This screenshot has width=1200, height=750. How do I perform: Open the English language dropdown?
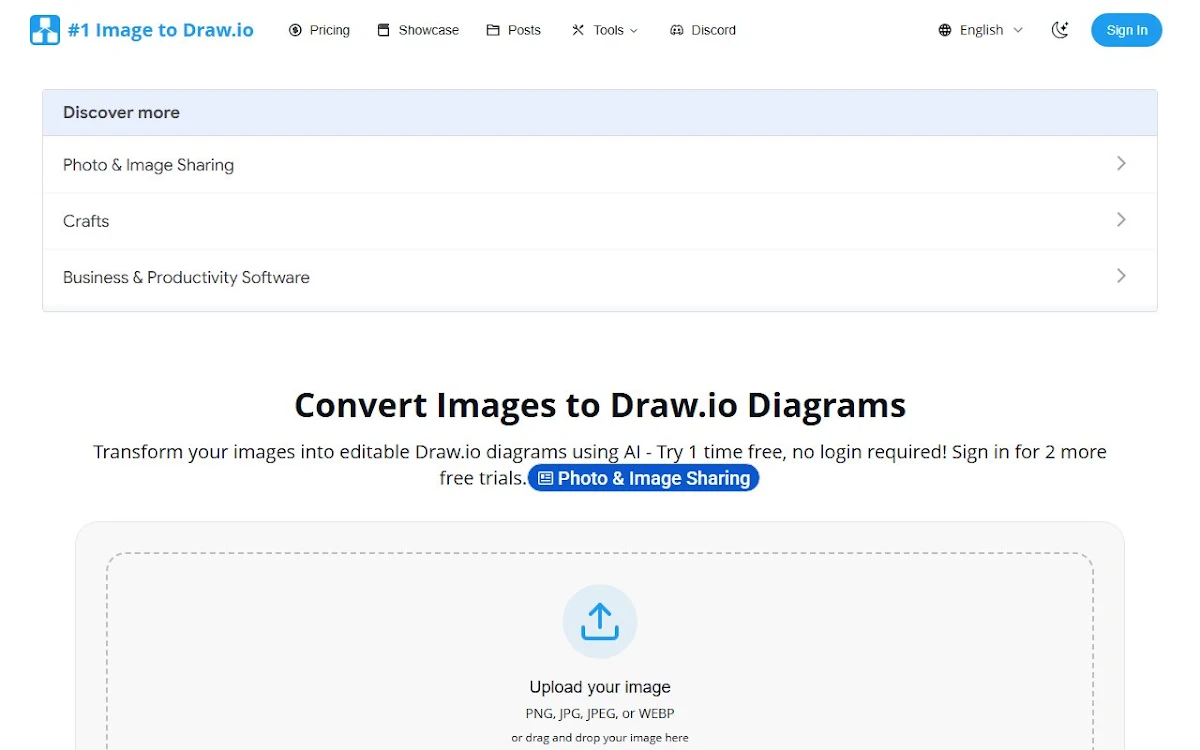pyautogui.click(x=981, y=30)
